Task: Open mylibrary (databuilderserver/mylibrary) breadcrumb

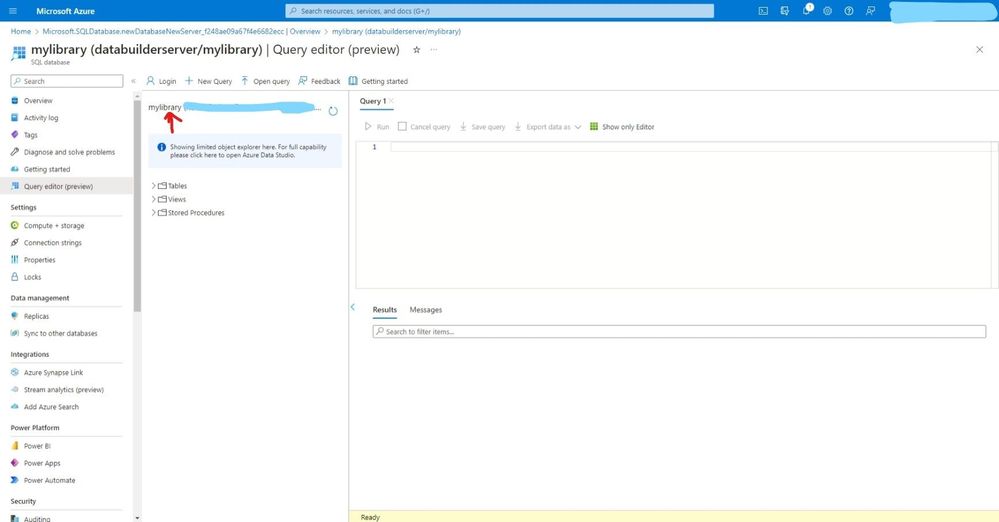Action: (396, 31)
